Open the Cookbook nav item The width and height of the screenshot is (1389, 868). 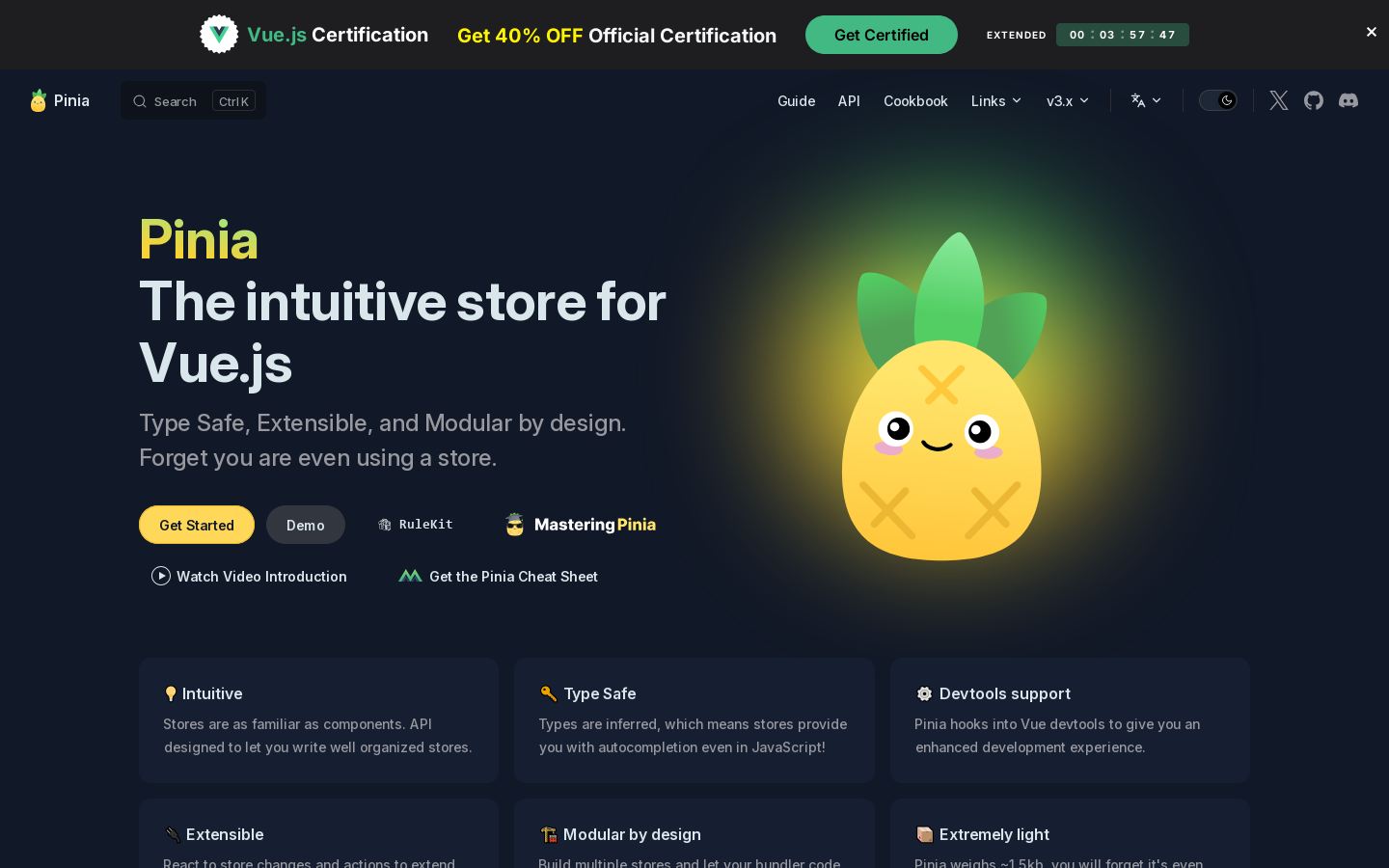[915, 101]
